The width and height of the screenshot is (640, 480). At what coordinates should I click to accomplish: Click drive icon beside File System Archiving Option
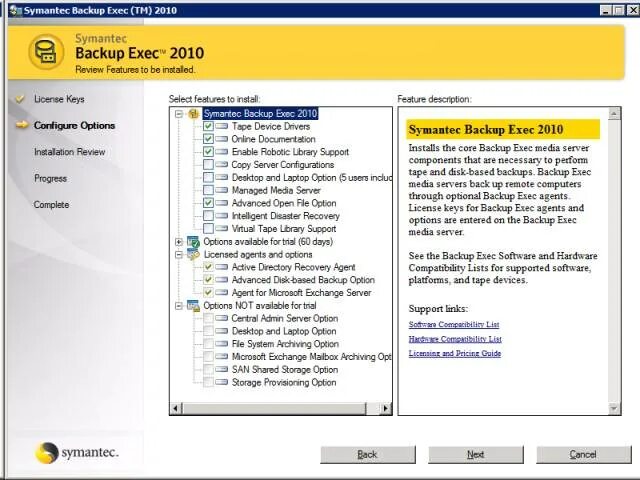(x=222, y=344)
